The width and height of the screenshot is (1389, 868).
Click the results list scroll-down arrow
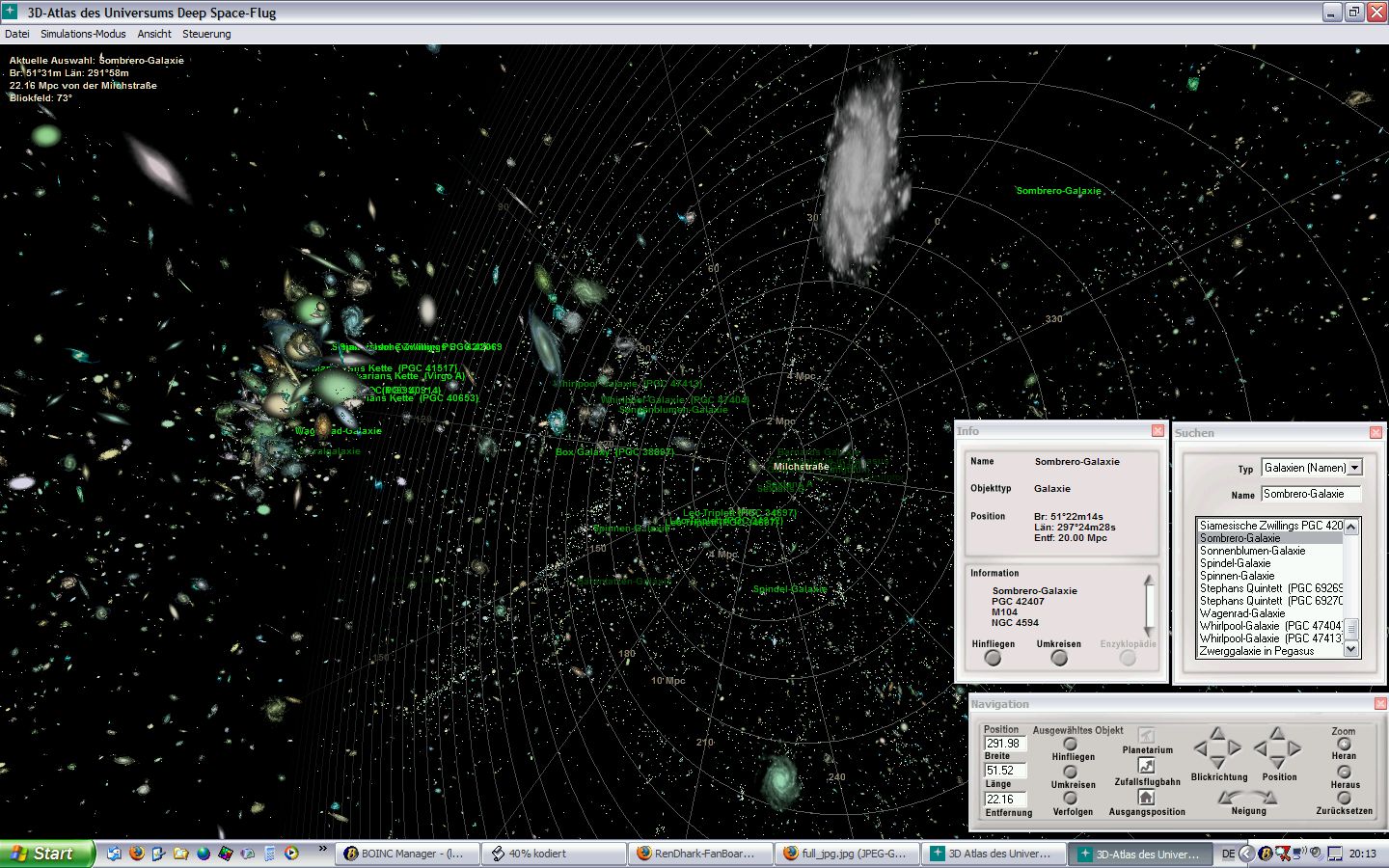point(1351,650)
